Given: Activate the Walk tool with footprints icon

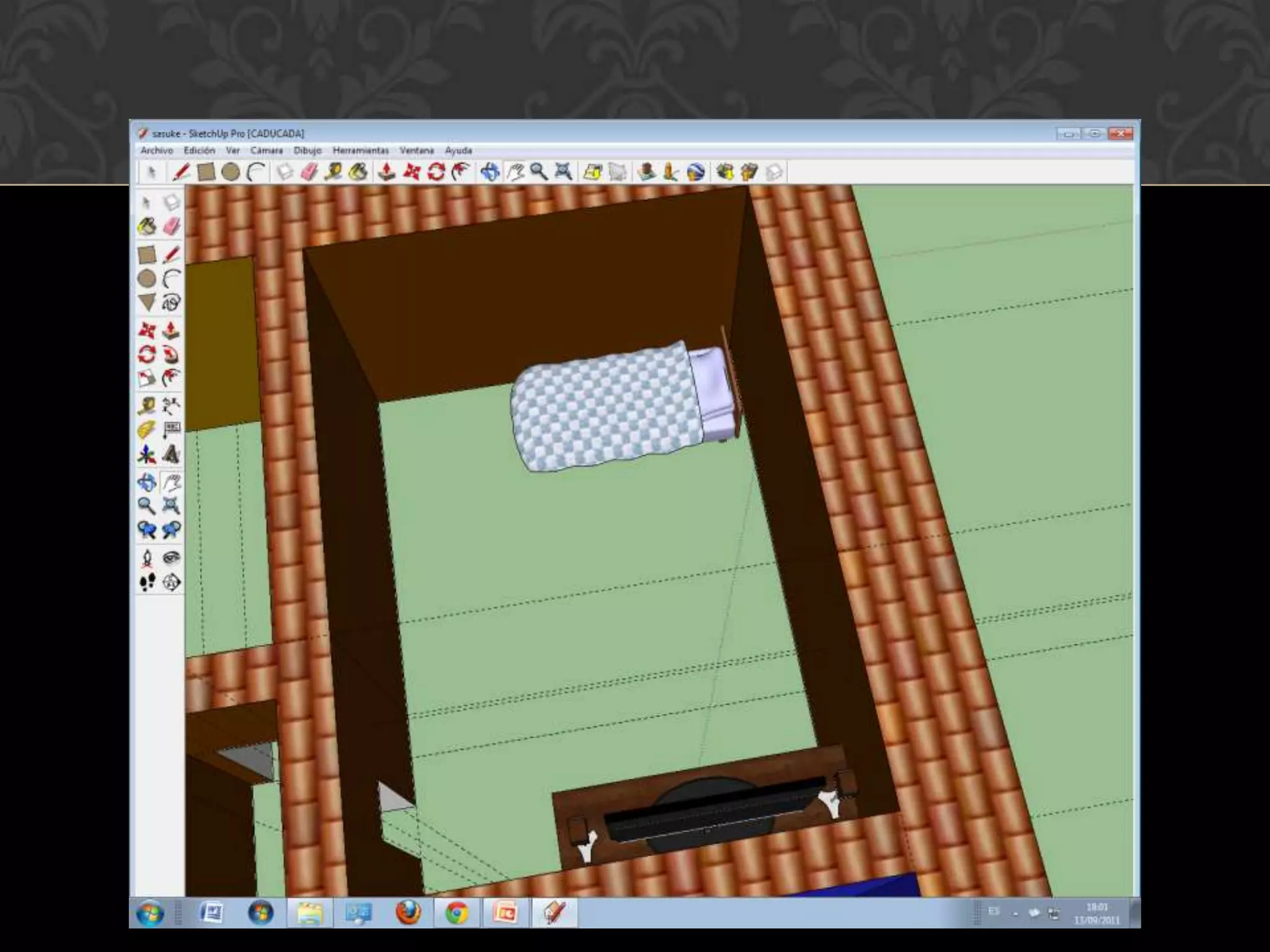Looking at the screenshot, I should click(x=147, y=583).
